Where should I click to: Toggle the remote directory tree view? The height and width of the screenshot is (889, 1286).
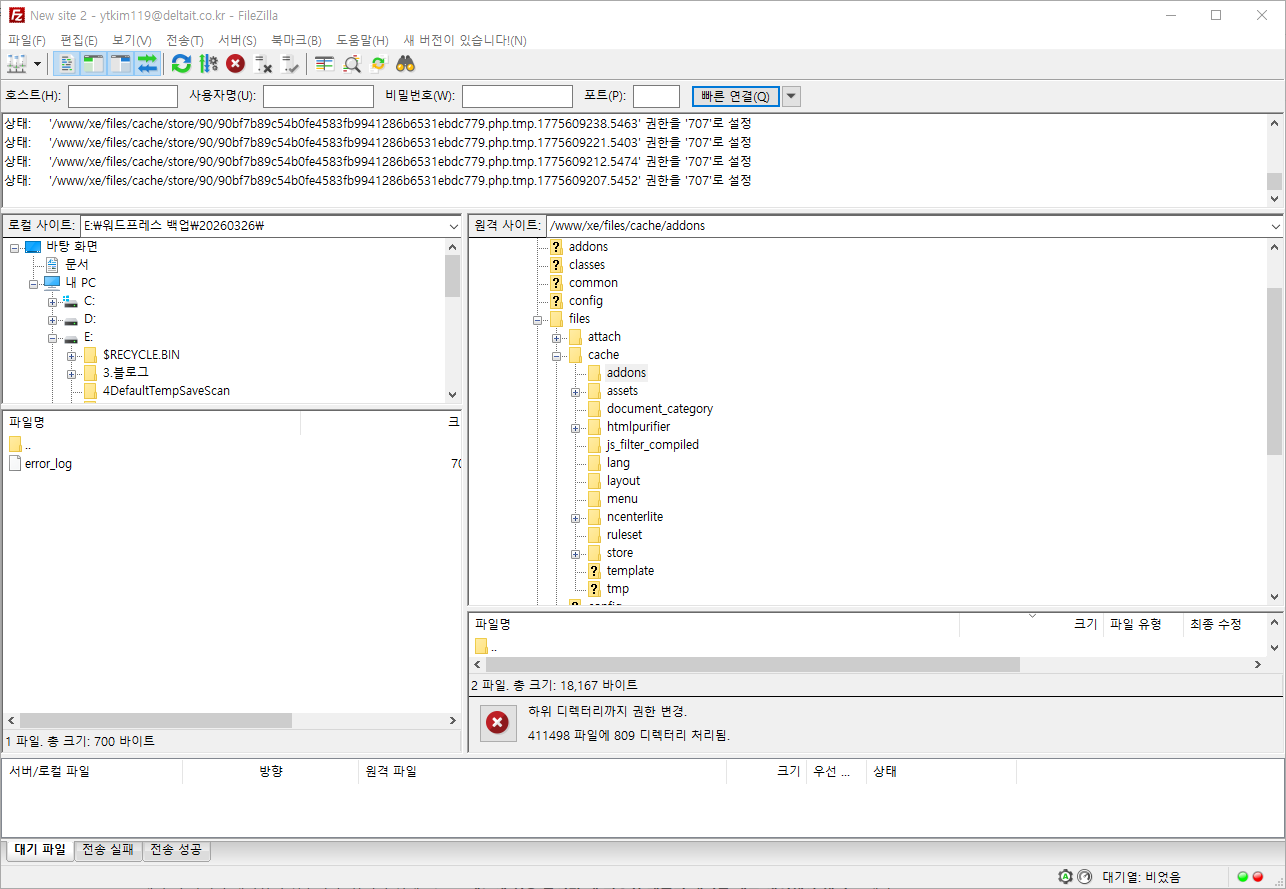[x=121, y=64]
